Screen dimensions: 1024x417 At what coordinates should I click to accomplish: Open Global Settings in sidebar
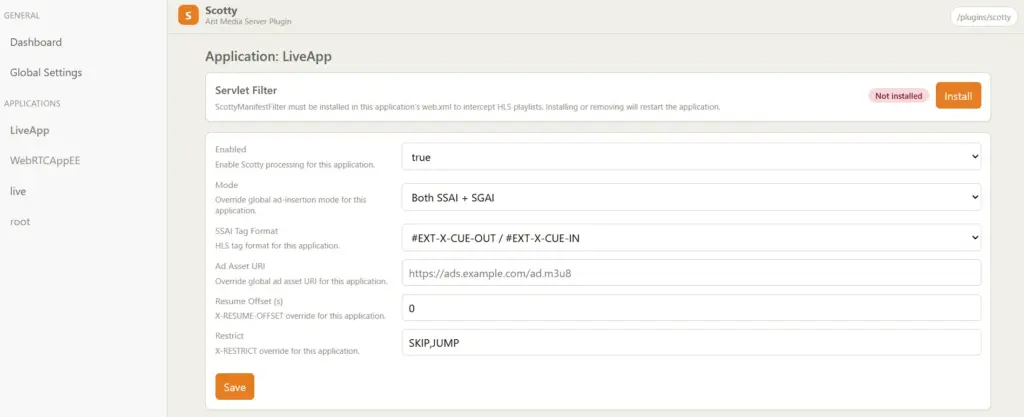(46, 72)
